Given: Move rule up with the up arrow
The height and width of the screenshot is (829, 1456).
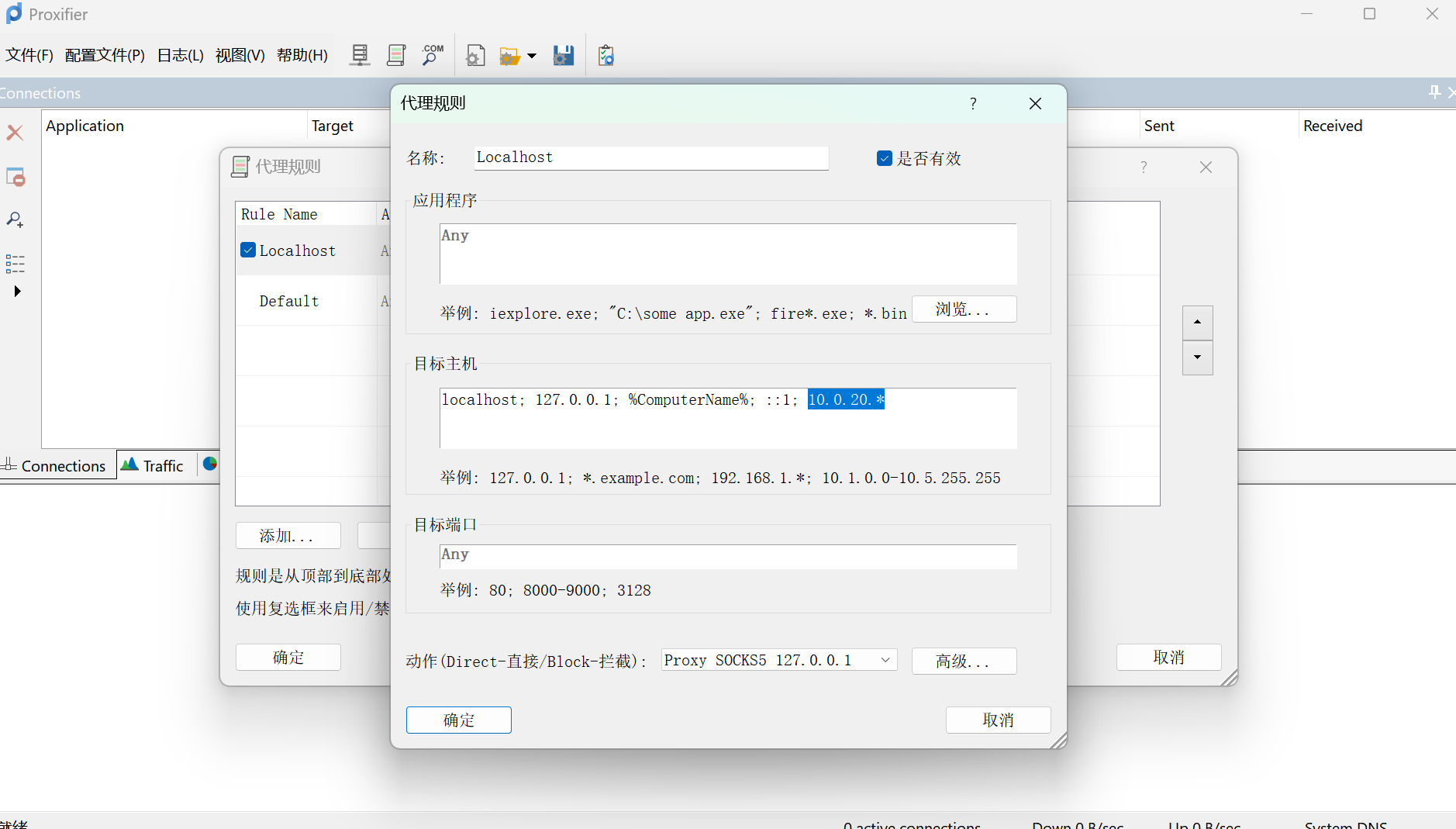Looking at the screenshot, I should tap(1197, 322).
